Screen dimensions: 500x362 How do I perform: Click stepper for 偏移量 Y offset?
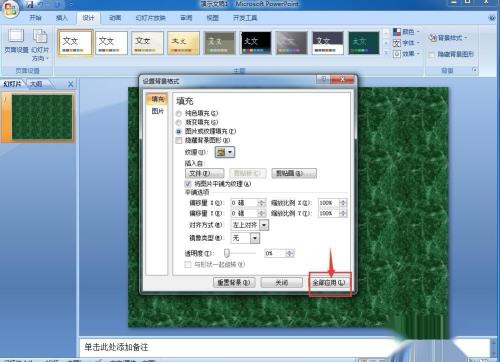tap(262, 213)
